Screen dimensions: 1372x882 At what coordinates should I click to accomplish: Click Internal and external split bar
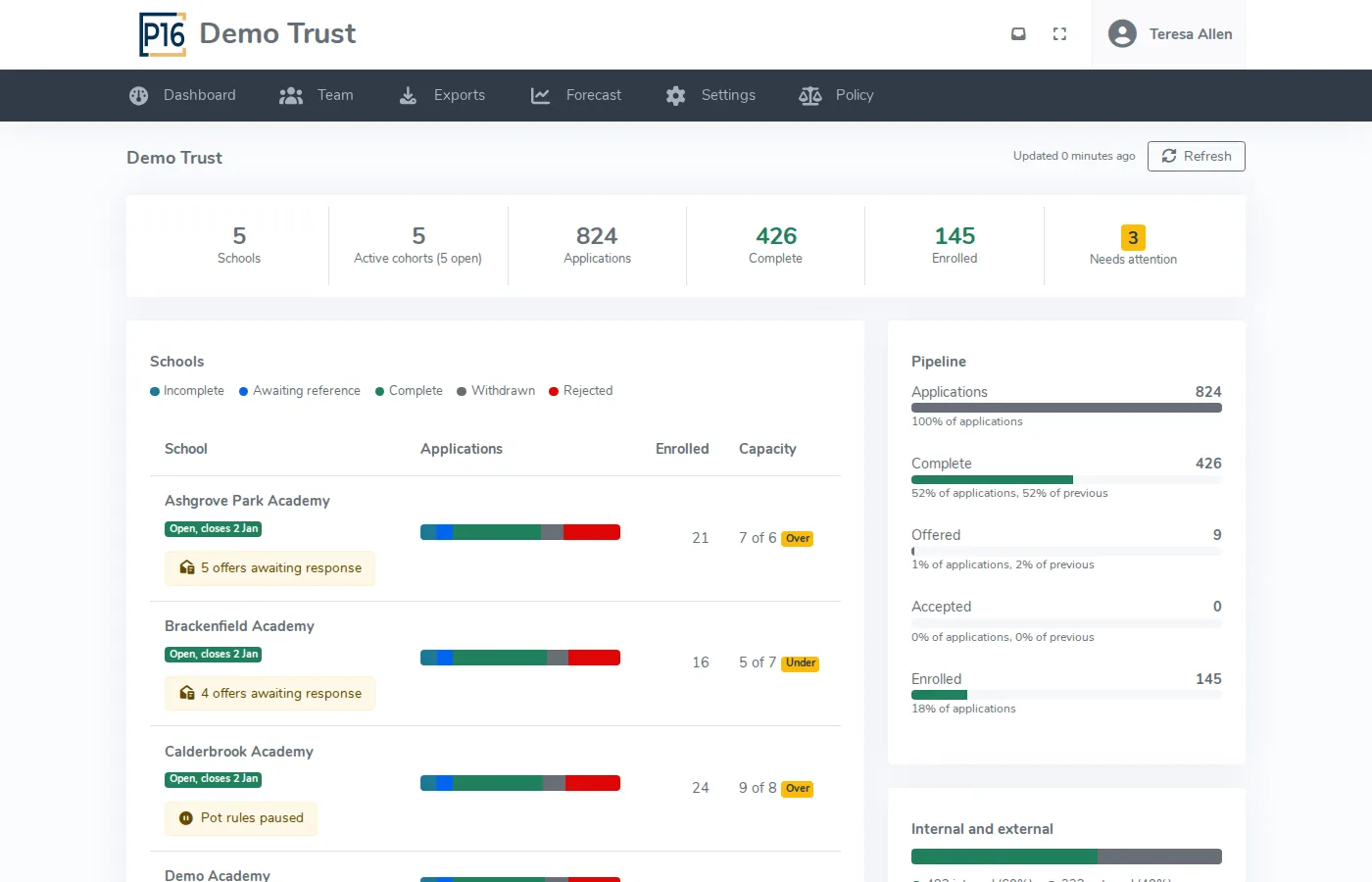point(1066,857)
